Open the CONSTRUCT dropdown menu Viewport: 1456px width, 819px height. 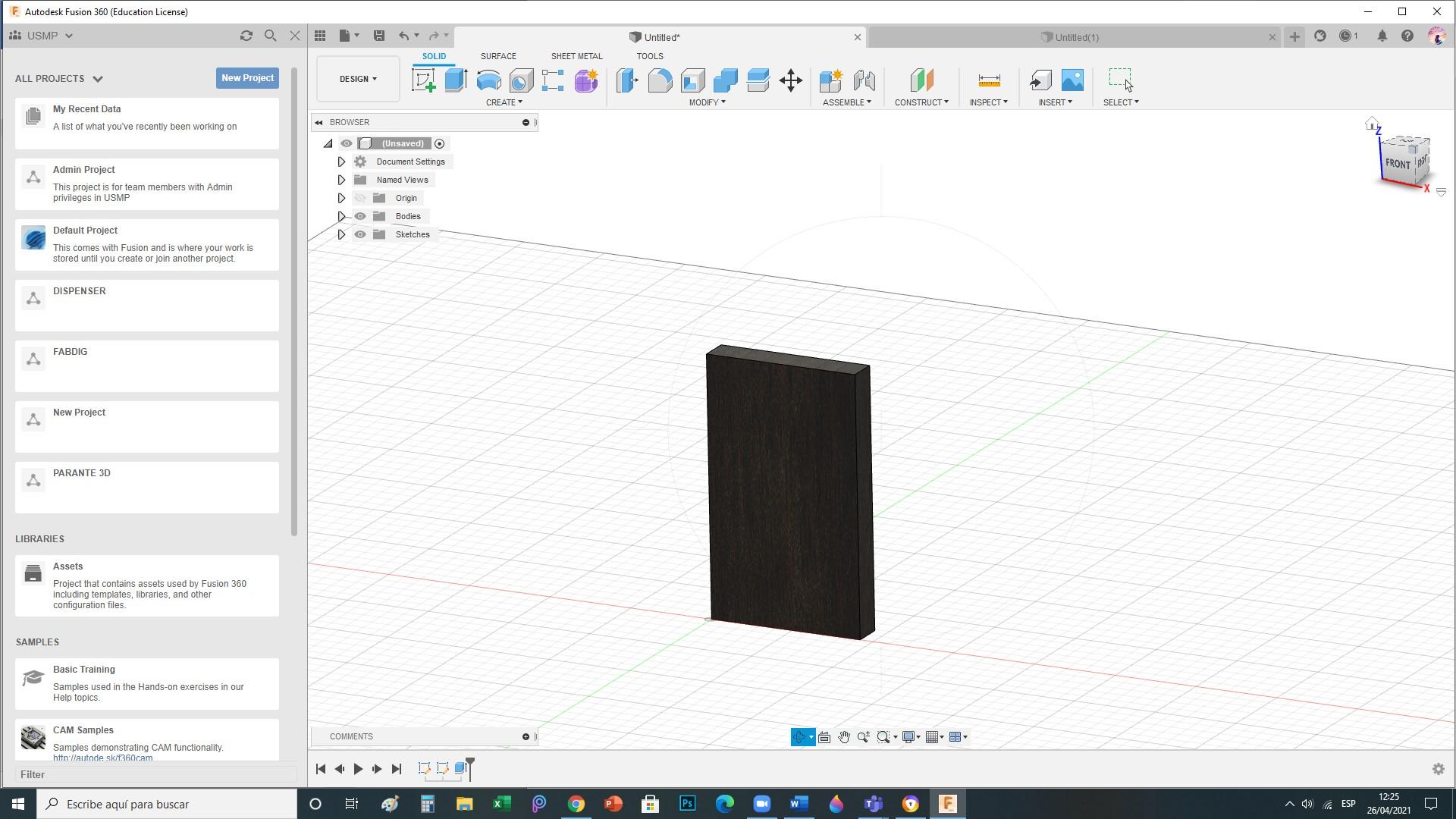point(921,102)
